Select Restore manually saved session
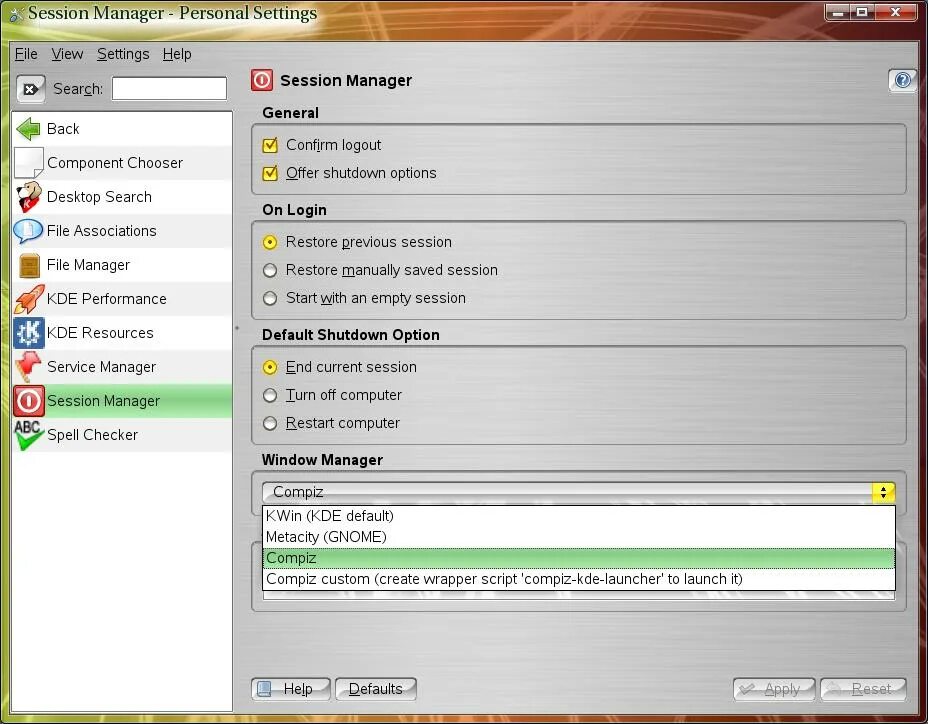This screenshot has width=928, height=724. coord(269,270)
